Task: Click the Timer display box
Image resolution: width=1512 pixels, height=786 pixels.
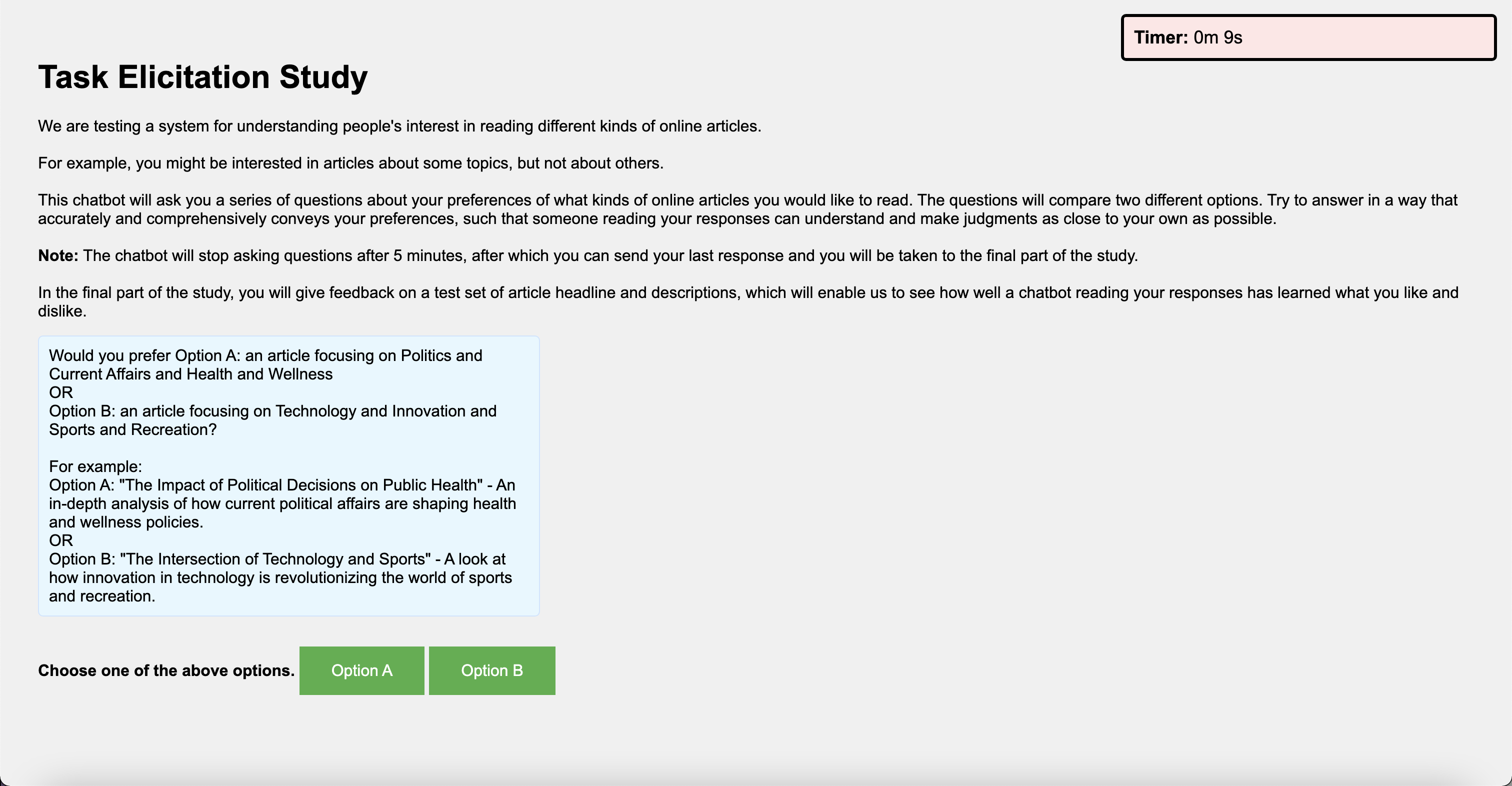Action: 1307,37
